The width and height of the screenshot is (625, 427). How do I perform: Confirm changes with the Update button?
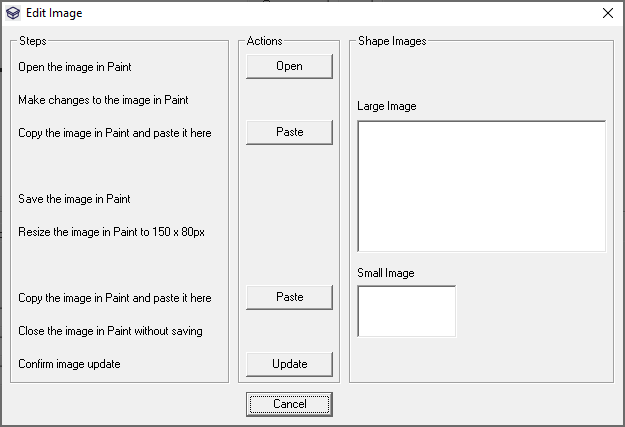[289, 363]
